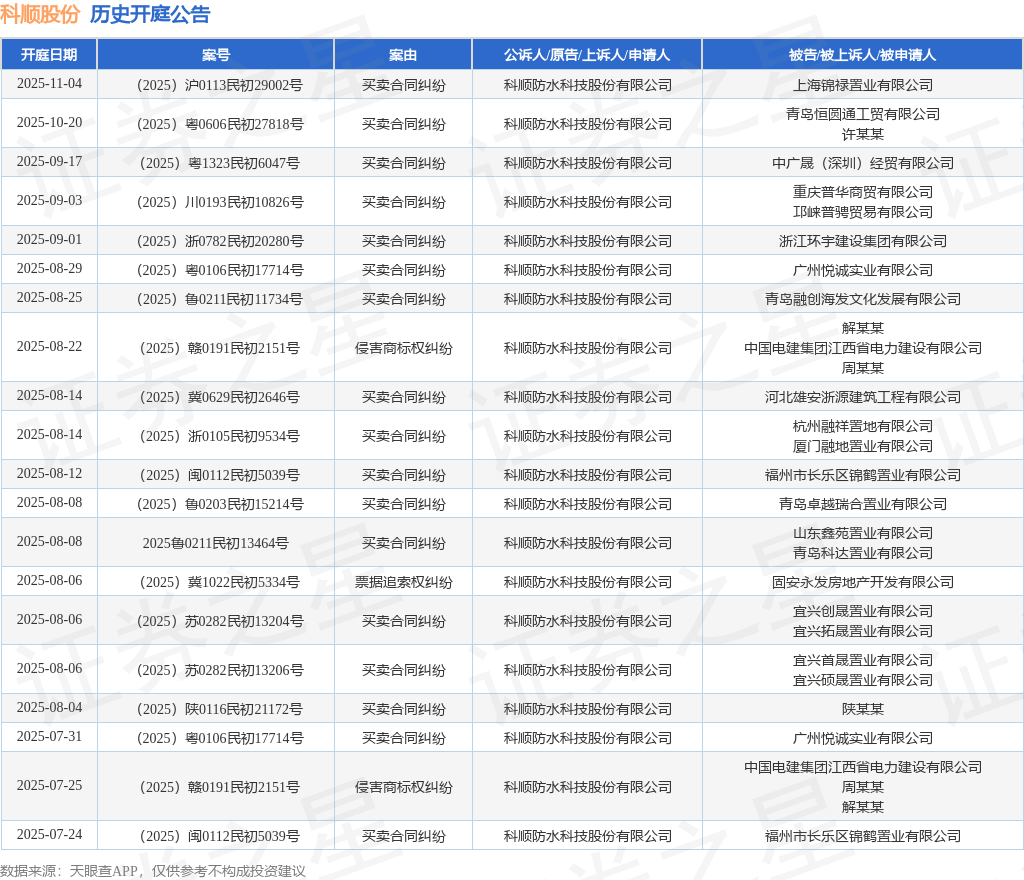
Task: Click the date 2025-10-20
Action: pyautogui.click(x=49, y=123)
